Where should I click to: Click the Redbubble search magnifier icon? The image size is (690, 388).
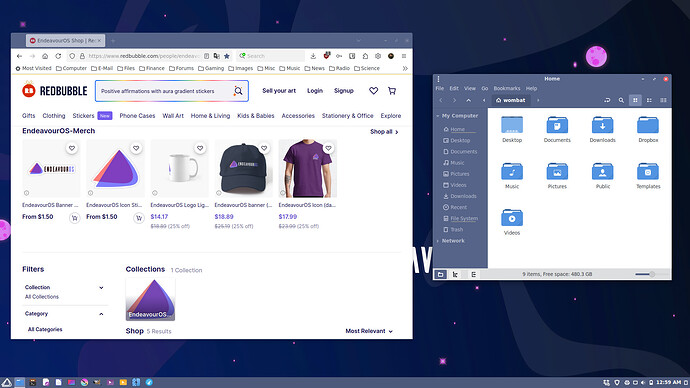pyautogui.click(x=238, y=91)
